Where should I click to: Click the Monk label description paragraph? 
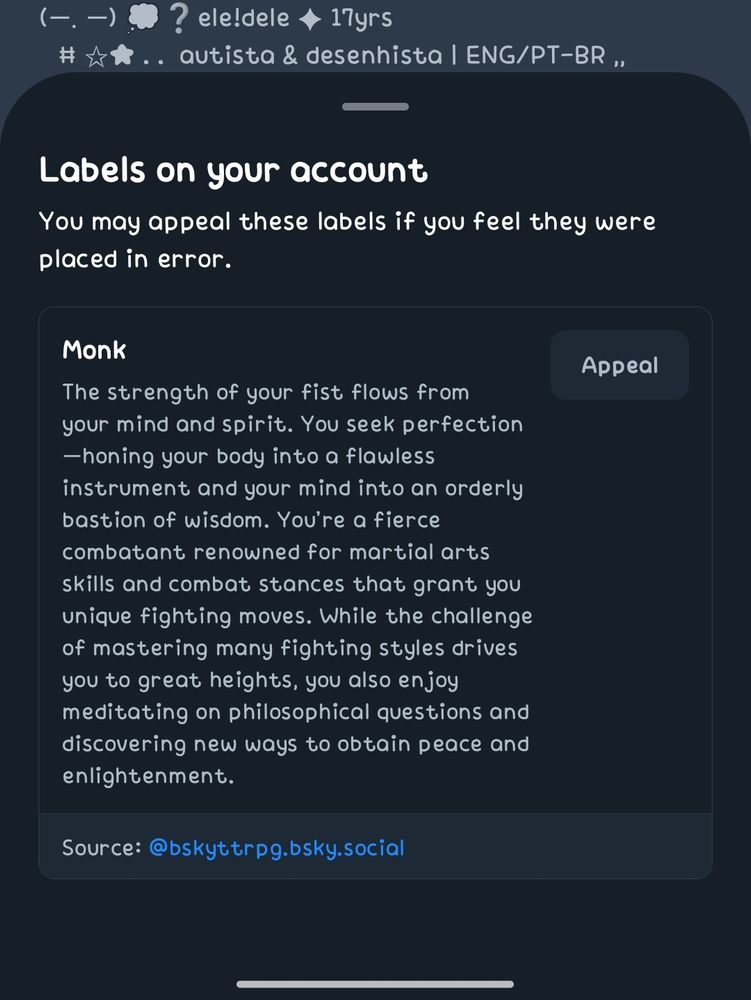point(297,583)
